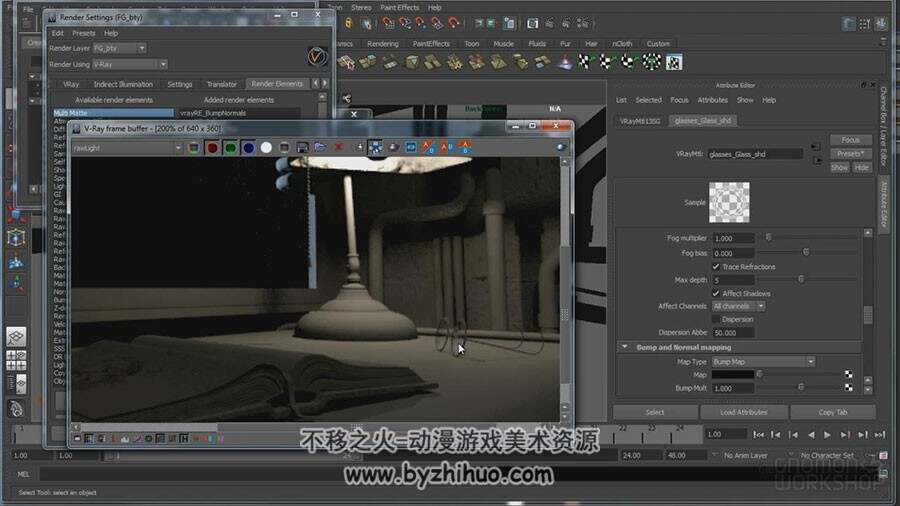Image resolution: width=900 pixels, height=506 pixels.
Task: Open Attributes menu in Attribute Editor
Action: coord(712,100)
